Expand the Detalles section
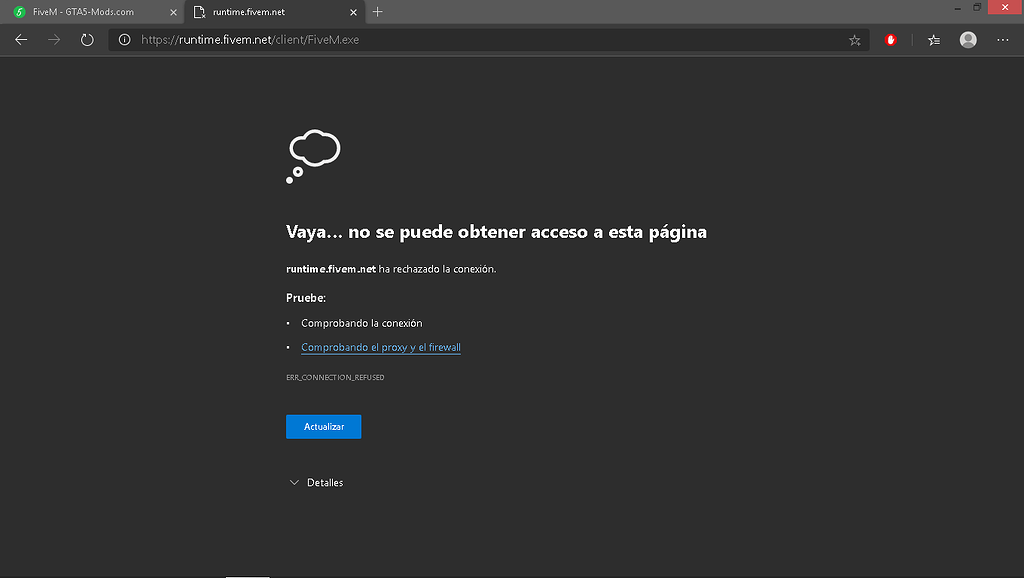1024x578 pixels. pyautogui.click(x=316, y=482)
